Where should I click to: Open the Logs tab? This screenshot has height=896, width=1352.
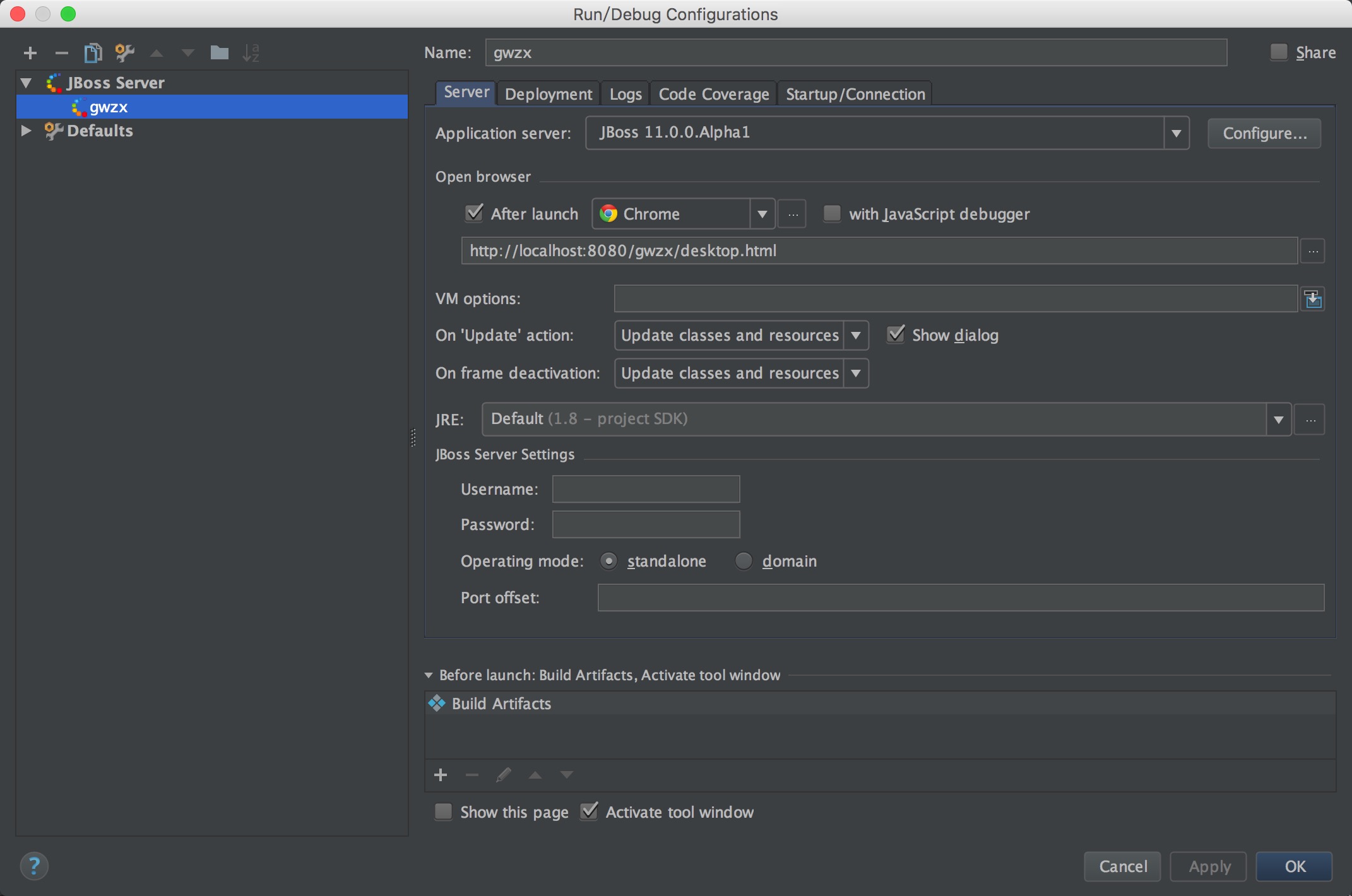point(626,94)
